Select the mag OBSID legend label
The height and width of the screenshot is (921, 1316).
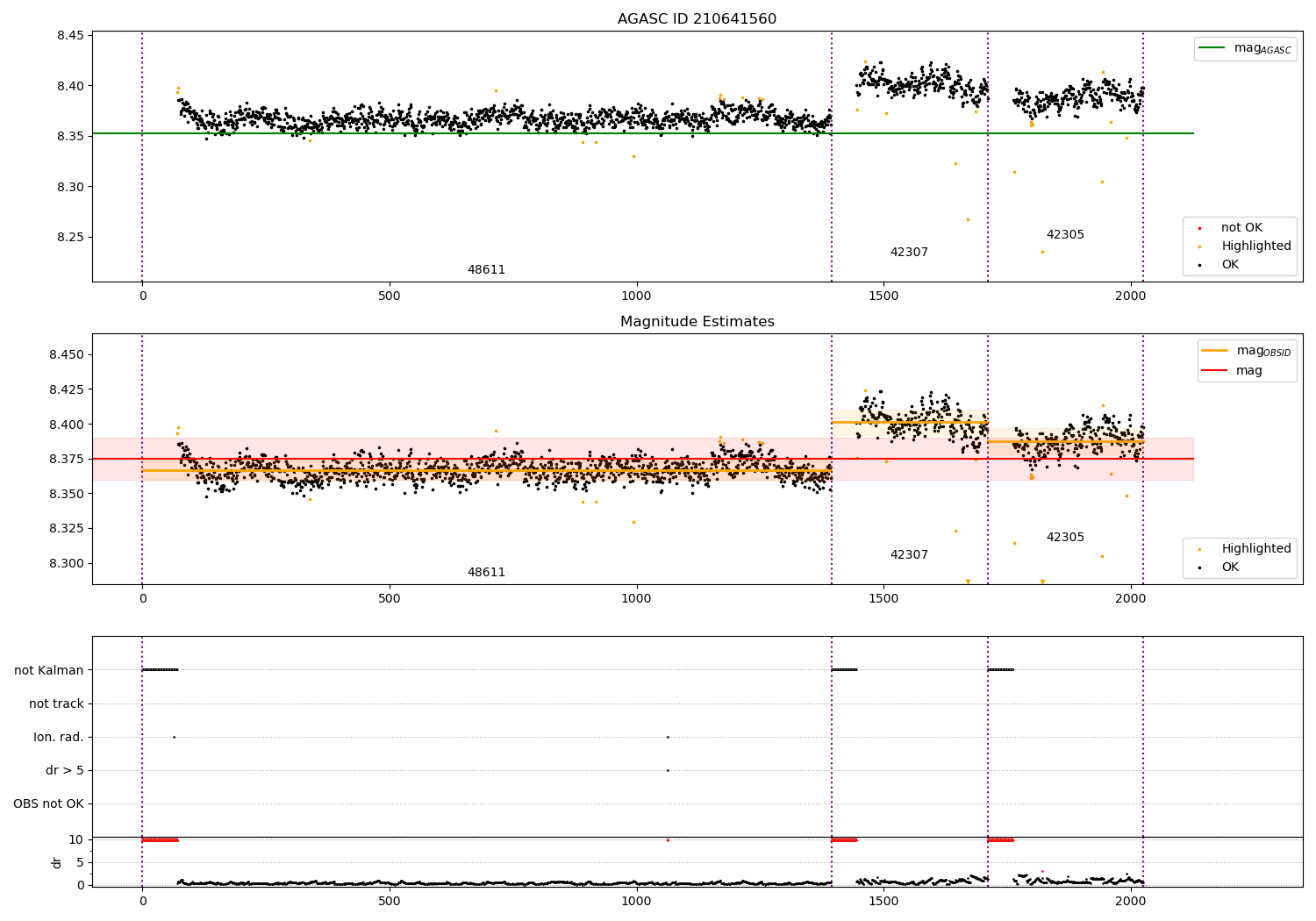[1263, 351]
